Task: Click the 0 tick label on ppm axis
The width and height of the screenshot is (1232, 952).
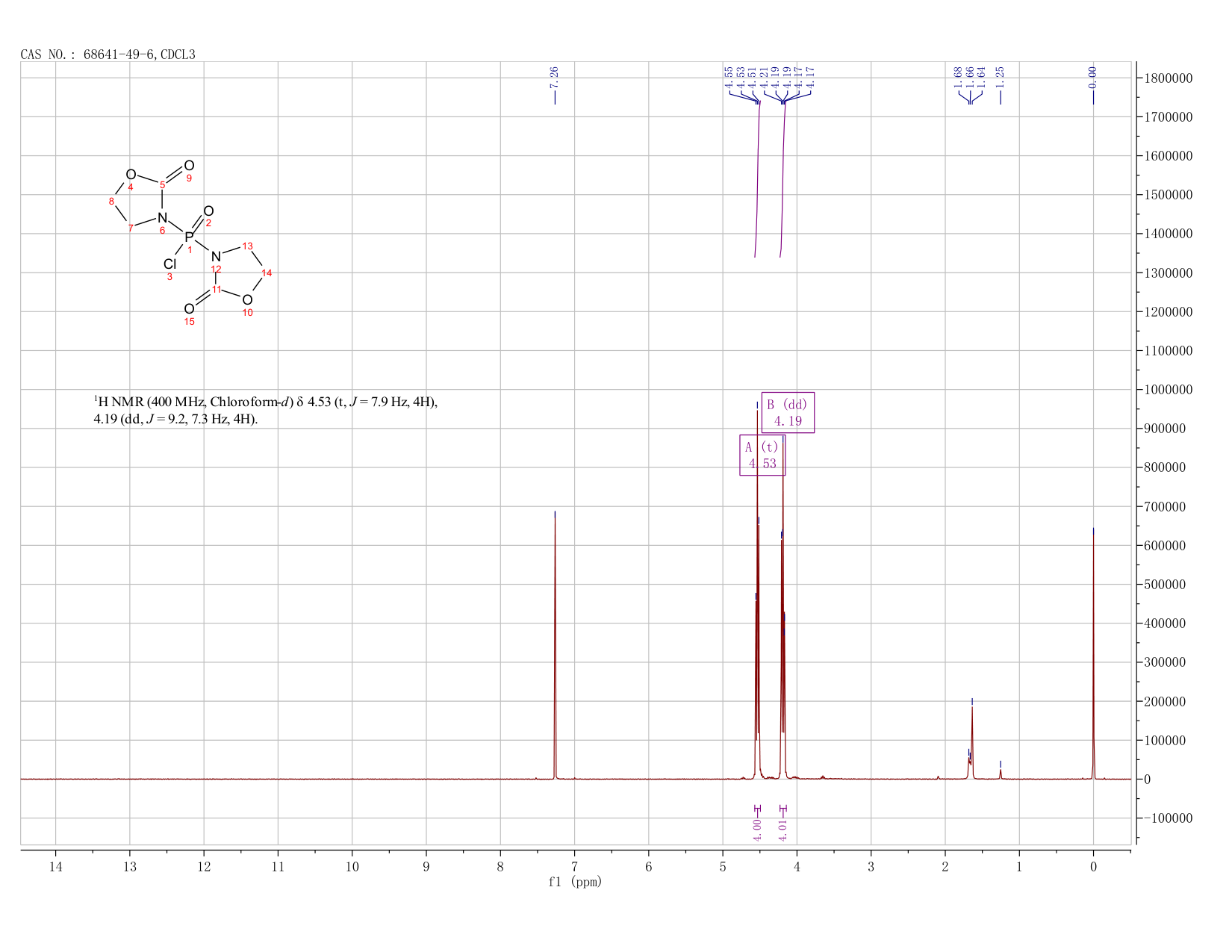Action: pos(1093,866)
